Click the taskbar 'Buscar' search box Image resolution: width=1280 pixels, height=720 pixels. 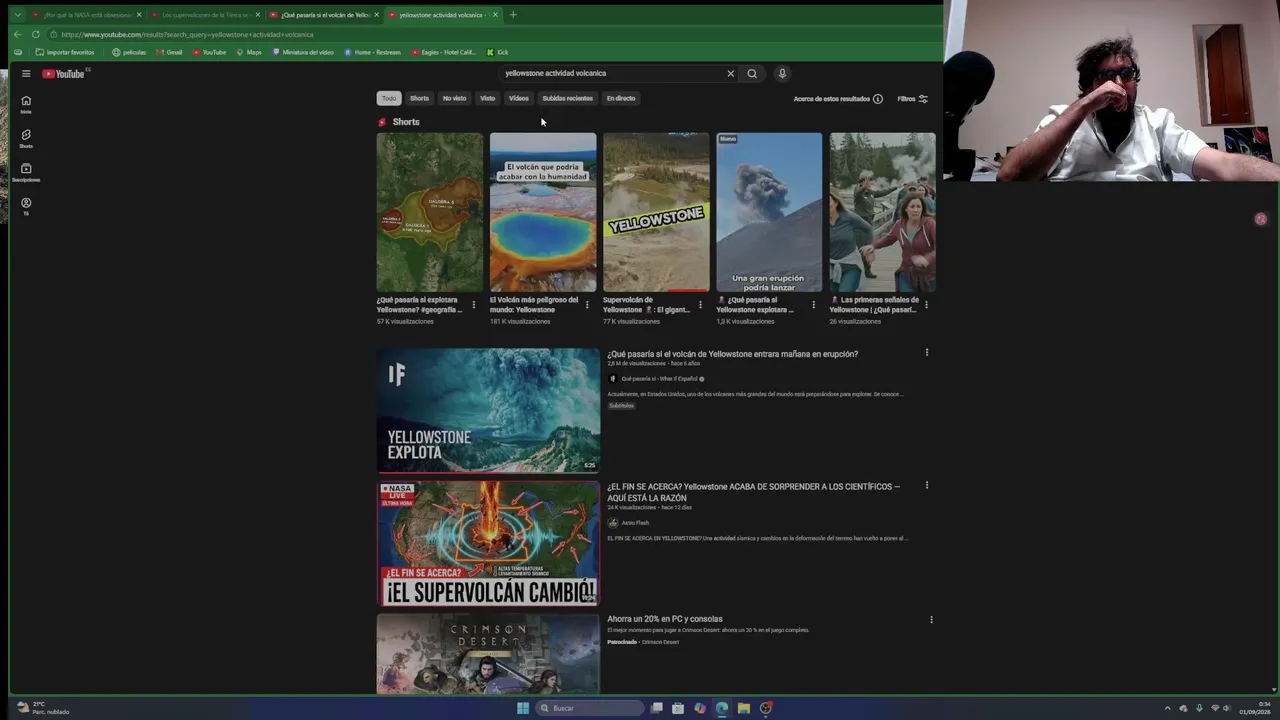coord(590,708)
